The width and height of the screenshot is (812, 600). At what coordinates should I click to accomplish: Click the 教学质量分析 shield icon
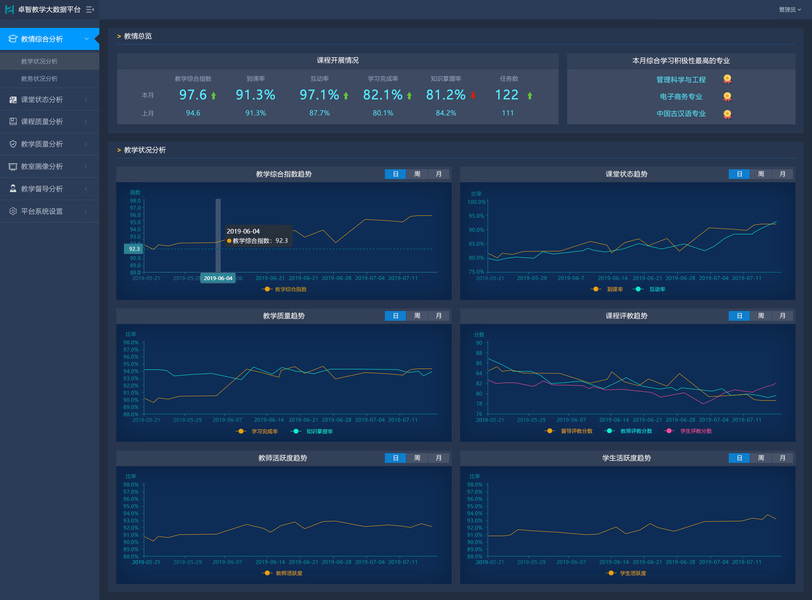[x=13, y=144]
